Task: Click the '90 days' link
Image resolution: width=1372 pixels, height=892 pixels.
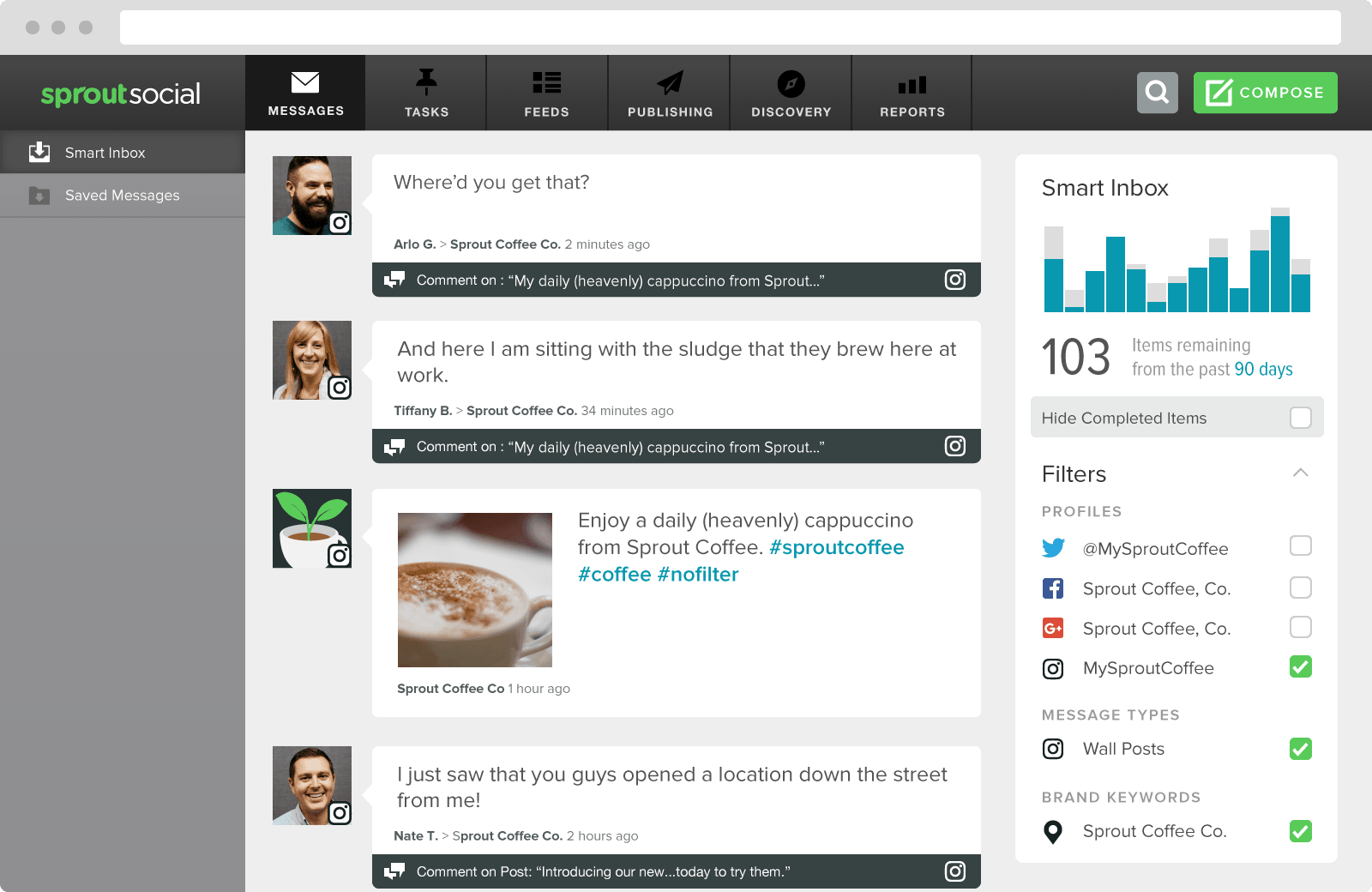Action: pyautogui.click(x=1263, y=369)
